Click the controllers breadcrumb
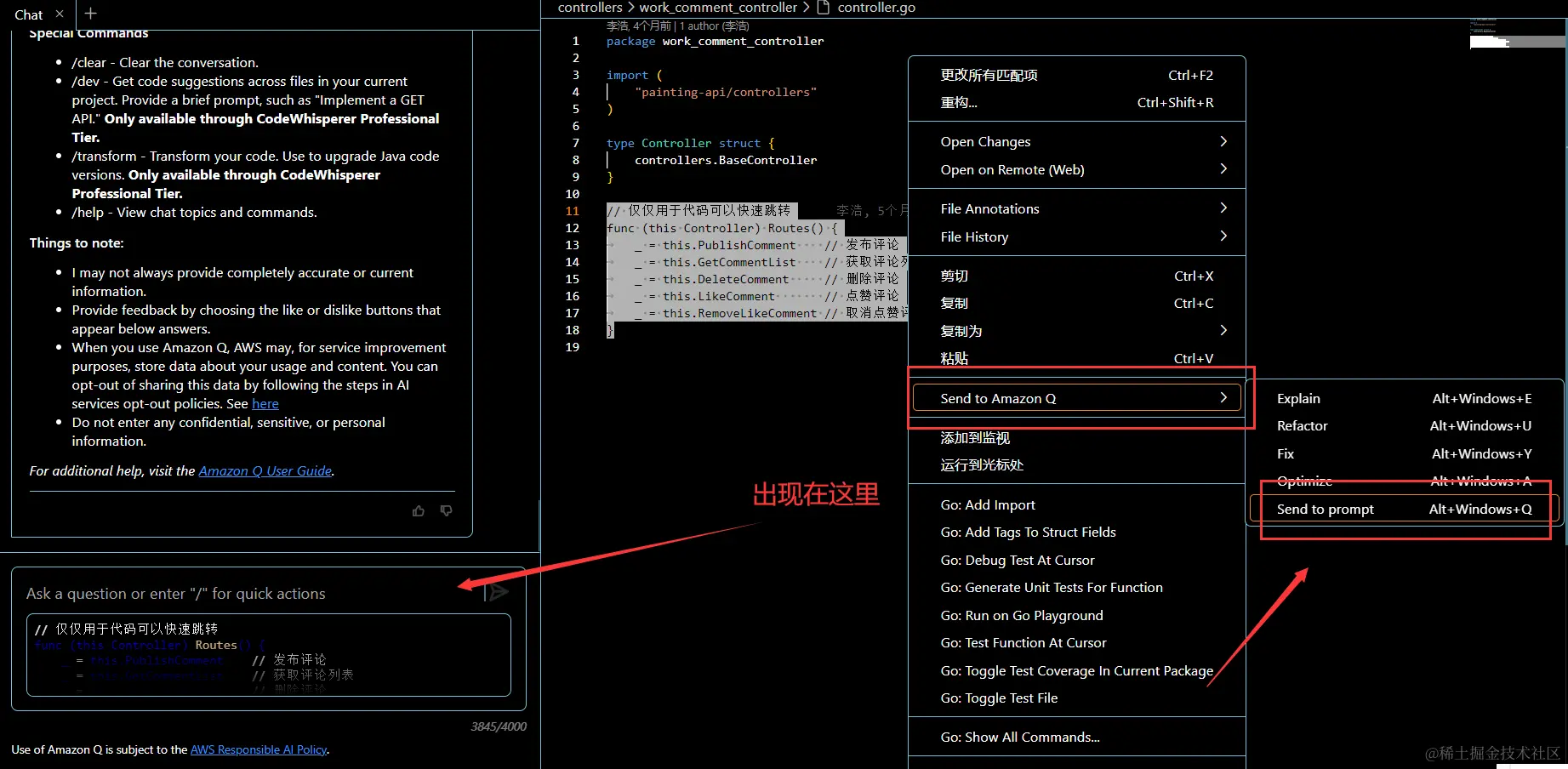This screenshot has width=1568, height=769. [x=590, y=8]
